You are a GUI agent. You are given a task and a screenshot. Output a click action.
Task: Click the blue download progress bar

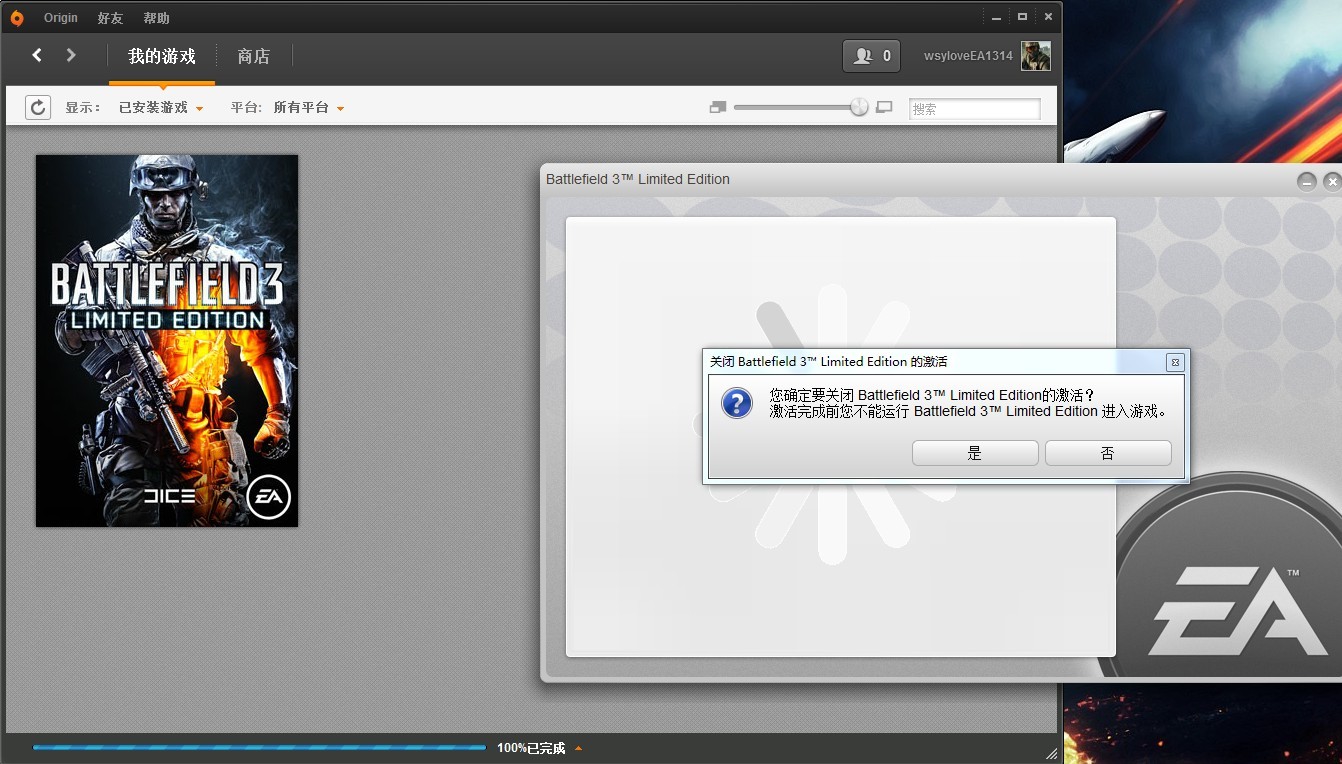pyautogui.click(x=259, y=747)
